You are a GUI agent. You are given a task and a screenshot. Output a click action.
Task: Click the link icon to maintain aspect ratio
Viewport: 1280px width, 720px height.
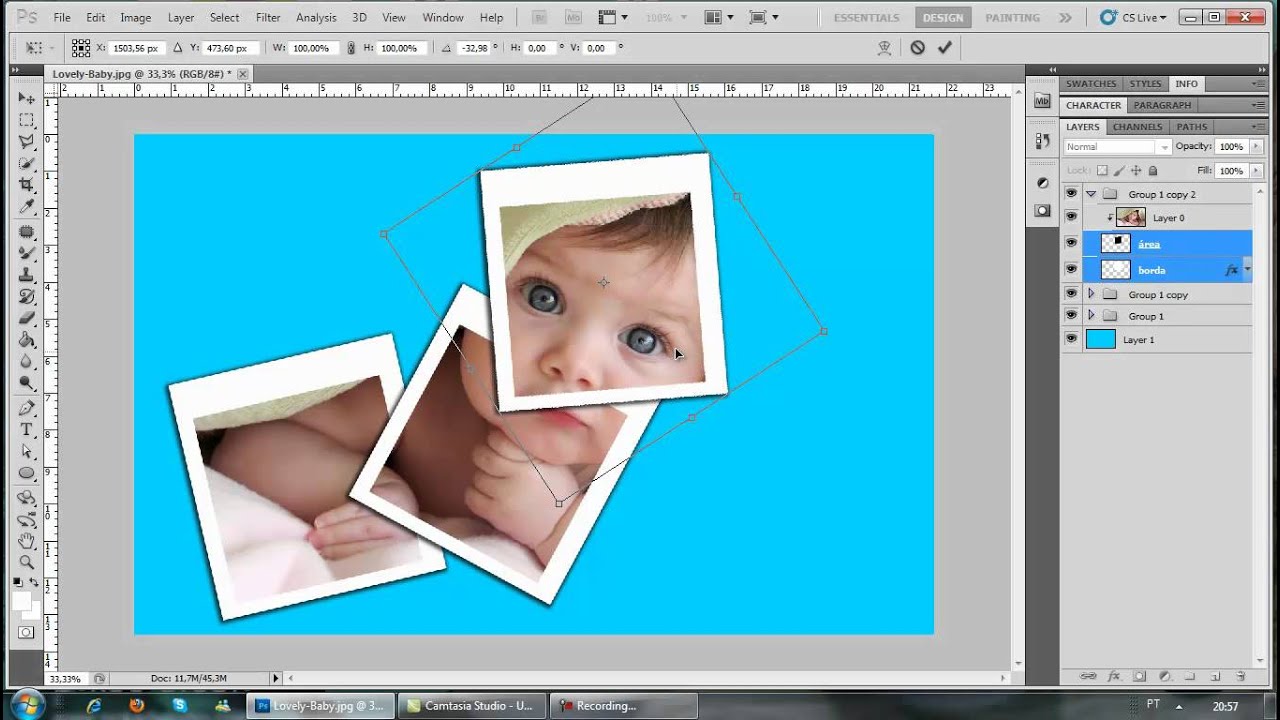coord(351,48)
